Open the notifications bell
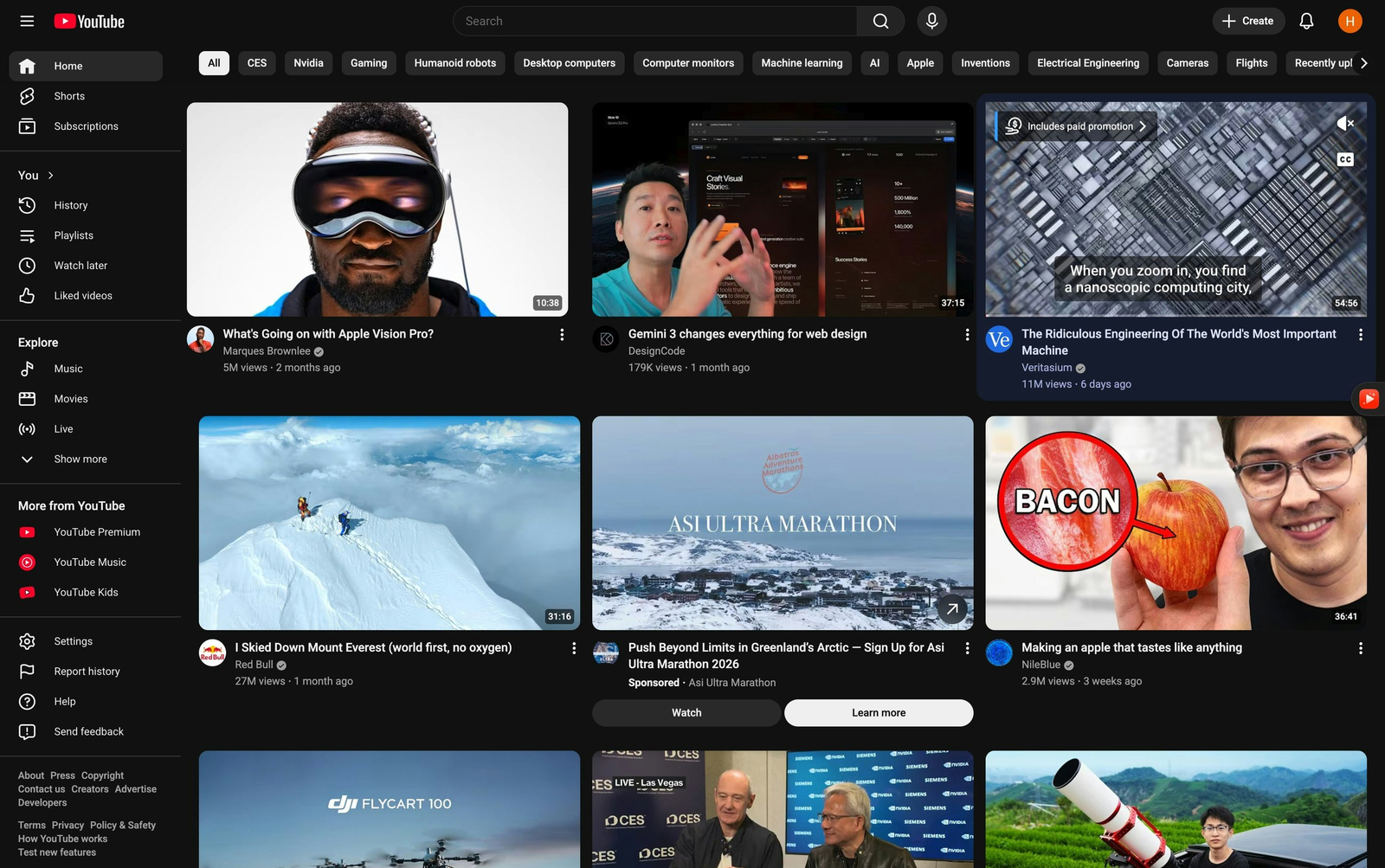Screen dimensions: 1385x868 pos(1306,21)
